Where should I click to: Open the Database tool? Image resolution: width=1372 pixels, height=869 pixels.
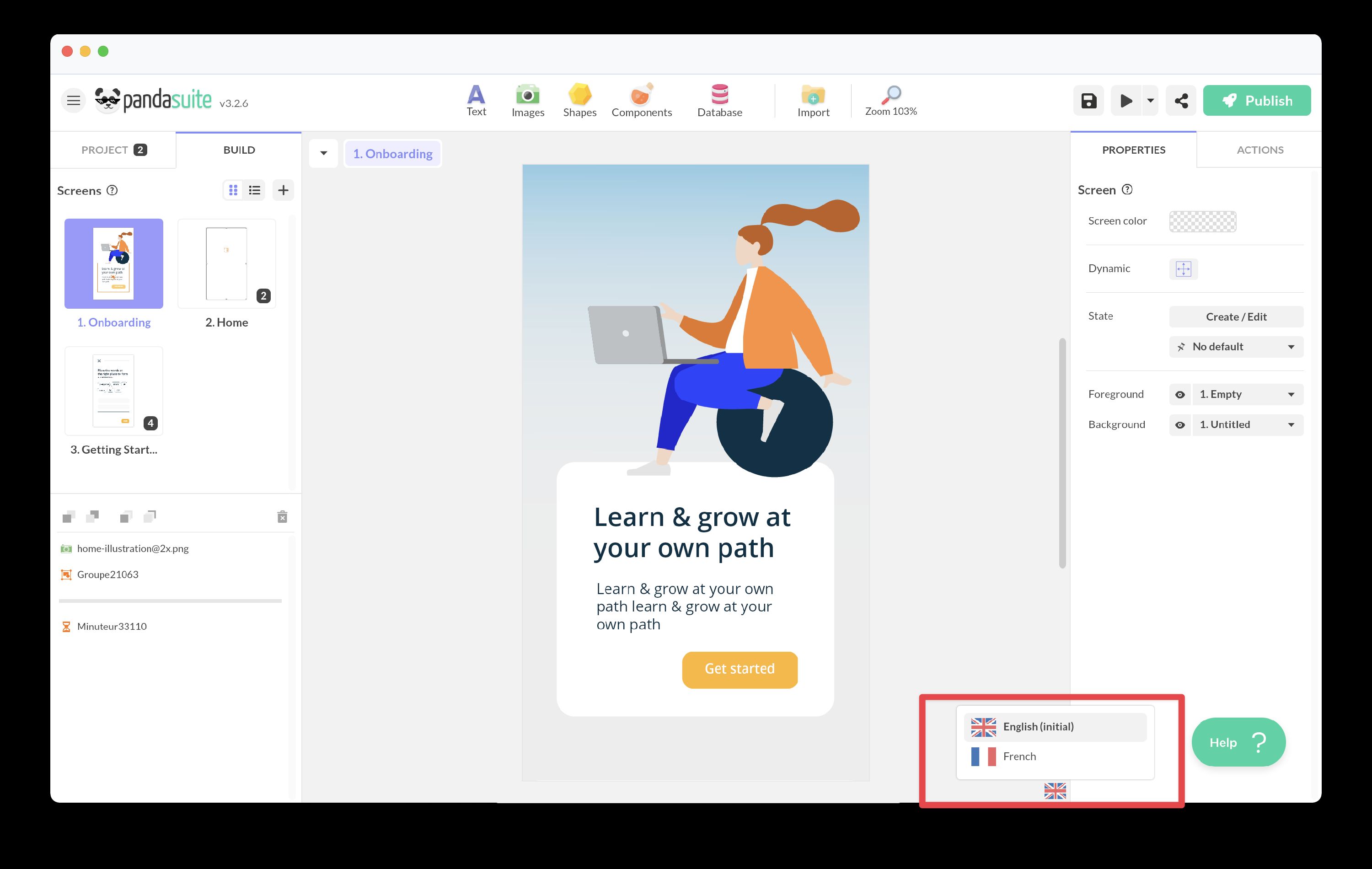[x=720, y=100]
